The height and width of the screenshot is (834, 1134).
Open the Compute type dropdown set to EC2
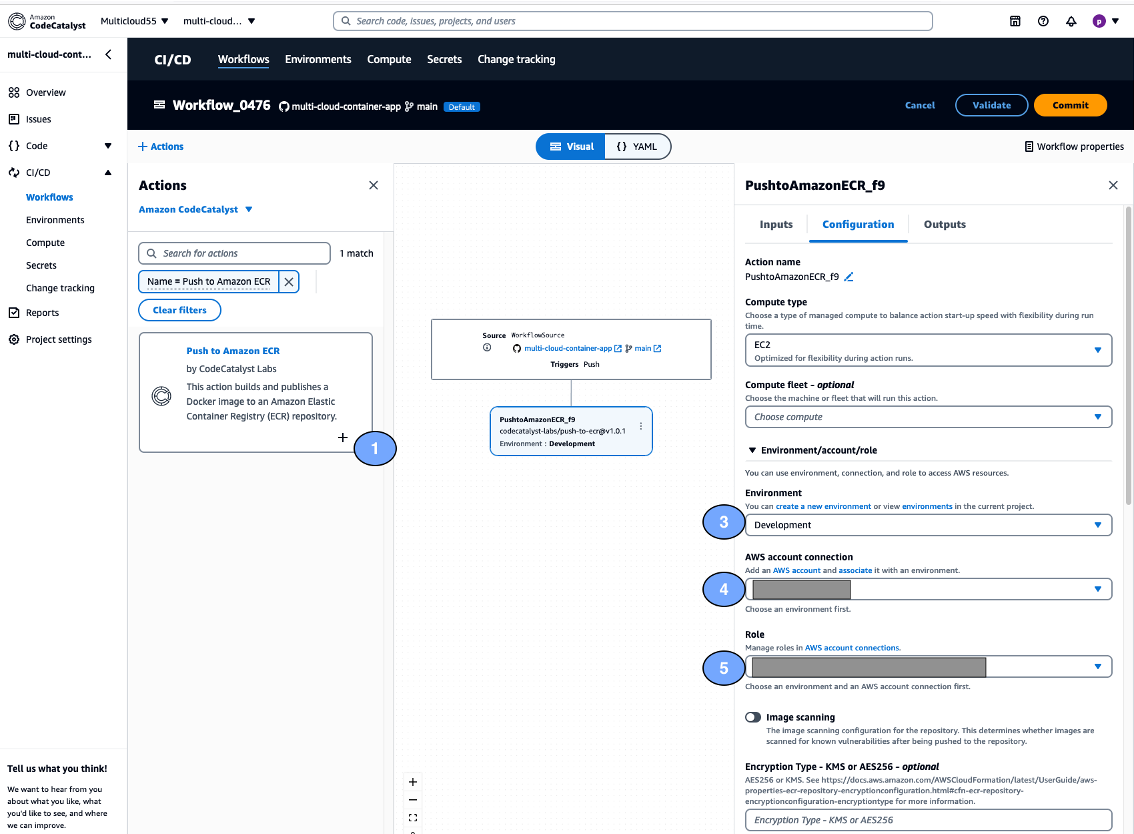pos(928,350)
